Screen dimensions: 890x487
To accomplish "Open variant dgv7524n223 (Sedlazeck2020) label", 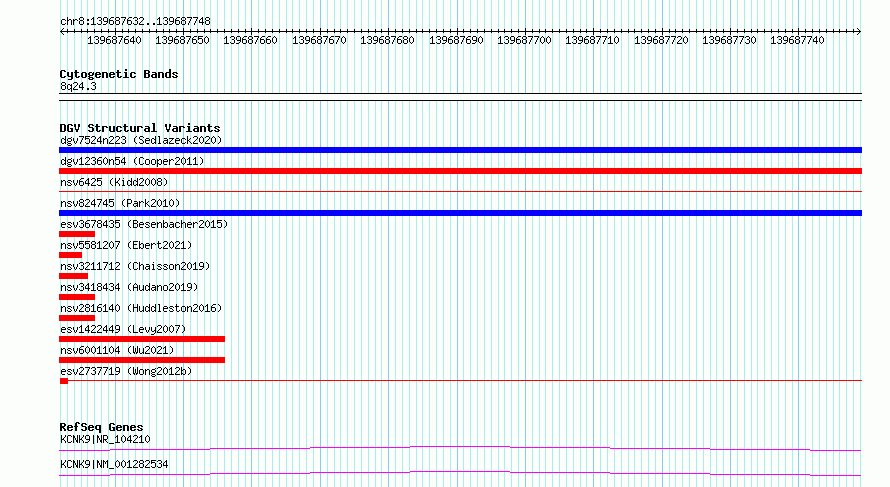I will (x=141, y=140).
